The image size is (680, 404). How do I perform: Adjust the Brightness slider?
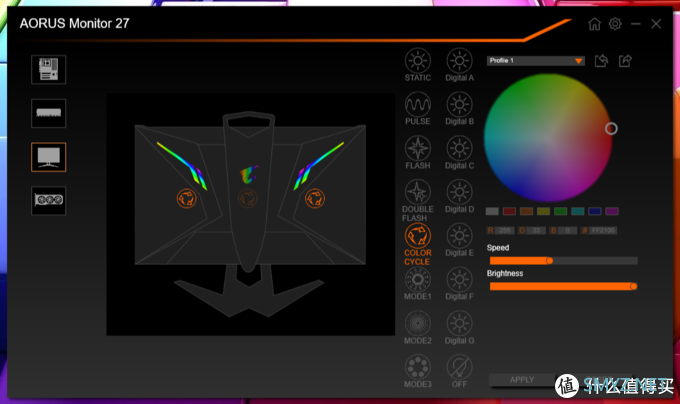click(x=563, y=286)
